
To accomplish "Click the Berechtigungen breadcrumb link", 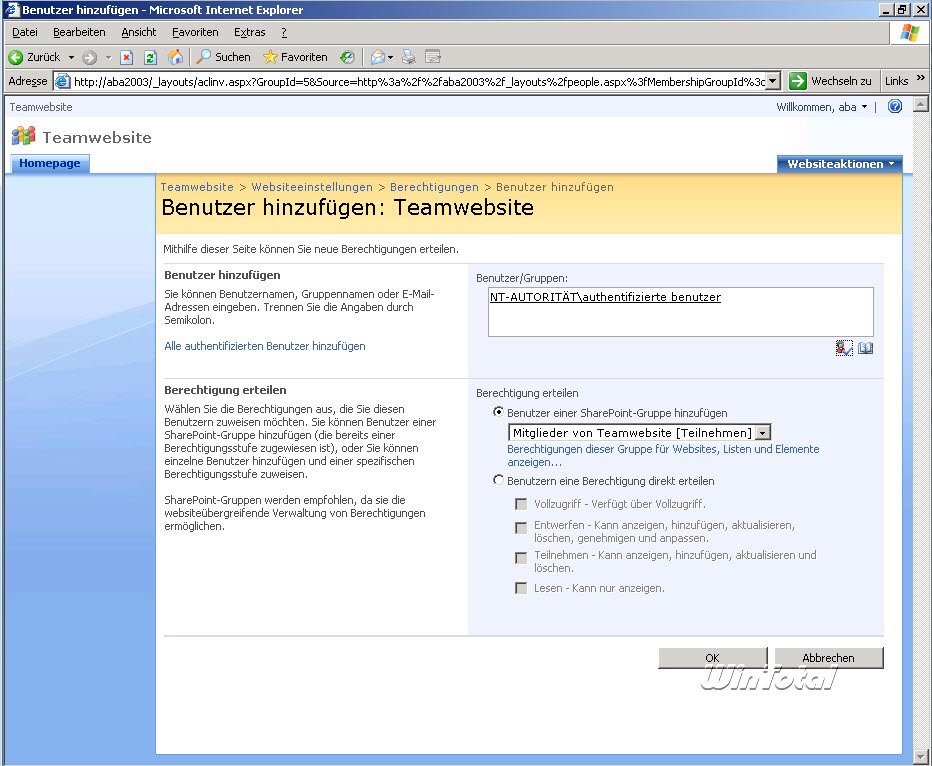I will point(434,187).
